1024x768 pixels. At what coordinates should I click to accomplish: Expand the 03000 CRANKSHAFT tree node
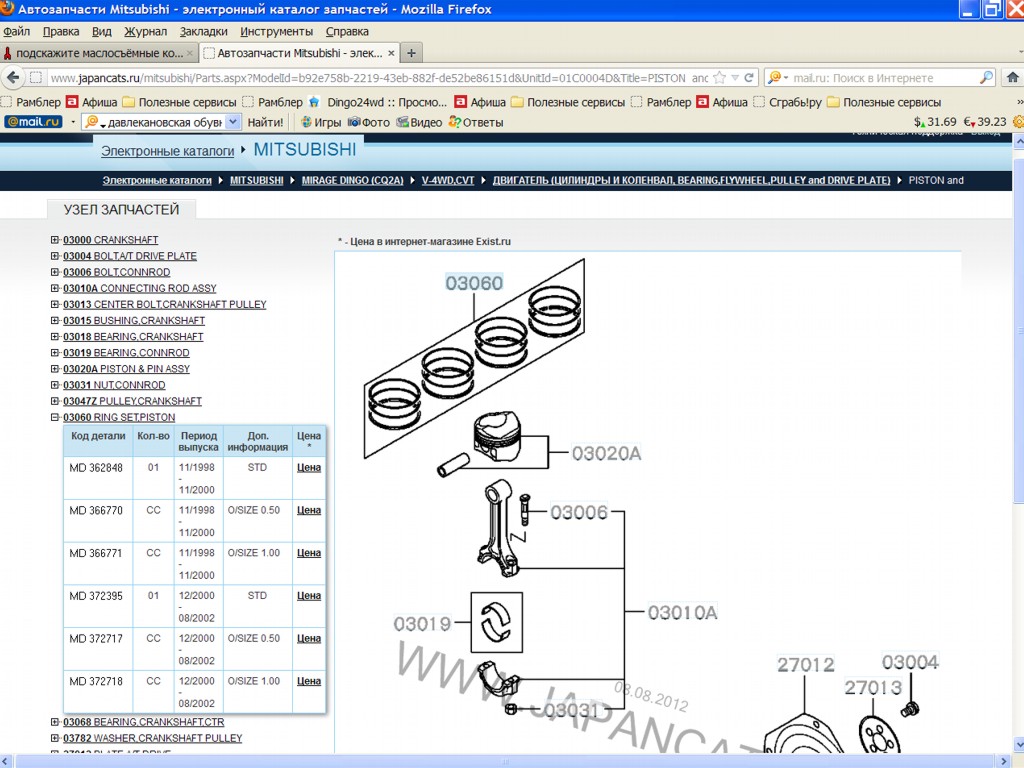(x=55, y=240)
